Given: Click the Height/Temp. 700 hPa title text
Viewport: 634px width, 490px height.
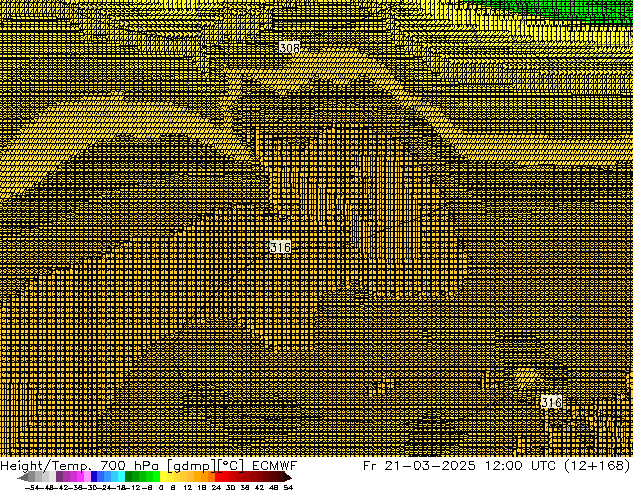Looking at the screenshot, I should click(79, 466).
